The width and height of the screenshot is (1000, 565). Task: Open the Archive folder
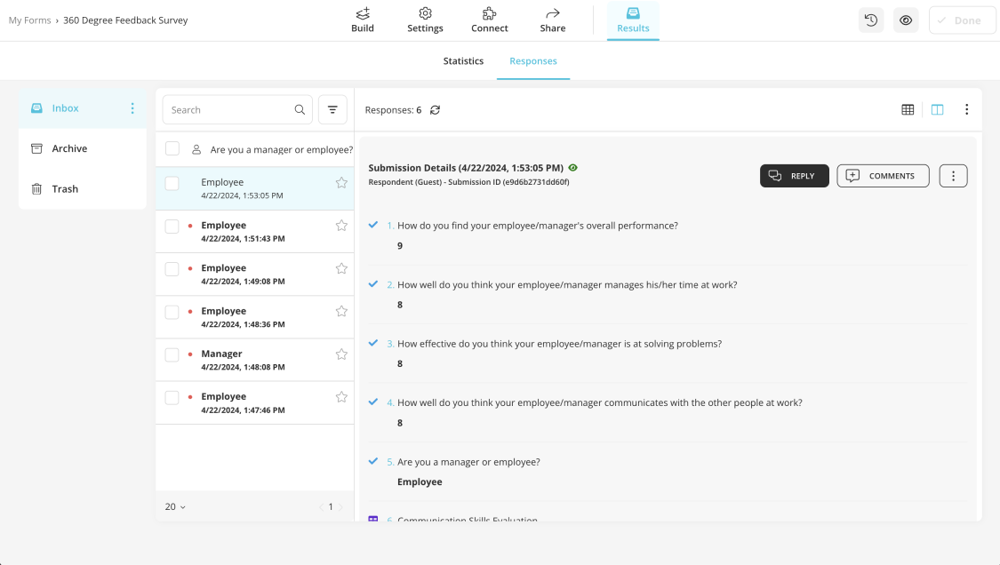(x=69, y=148)
